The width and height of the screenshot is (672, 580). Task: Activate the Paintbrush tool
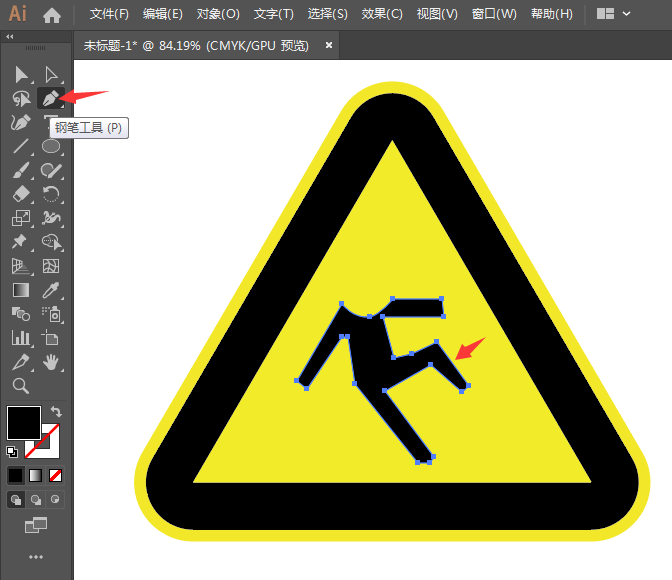(20, 170)
